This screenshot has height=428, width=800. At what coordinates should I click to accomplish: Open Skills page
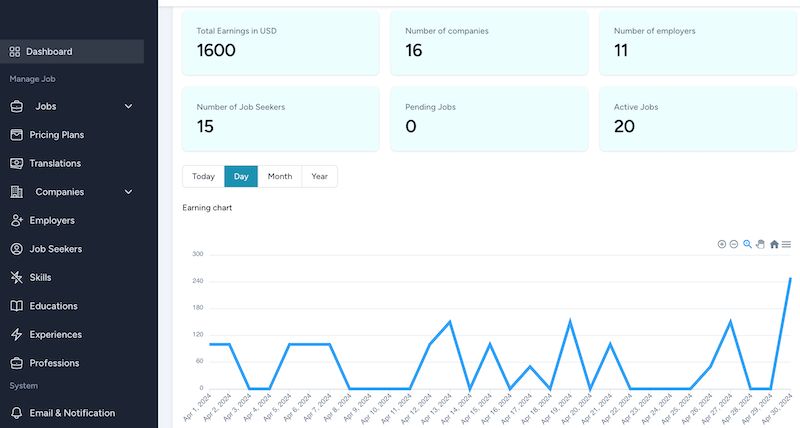[40, 278]
